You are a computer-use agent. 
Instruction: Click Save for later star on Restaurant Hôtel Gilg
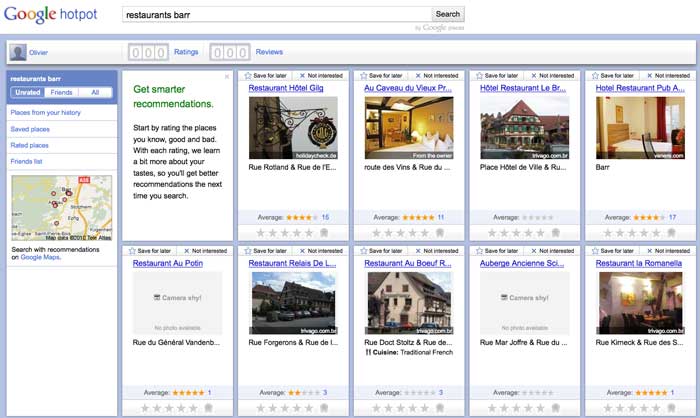coord(246,75)
